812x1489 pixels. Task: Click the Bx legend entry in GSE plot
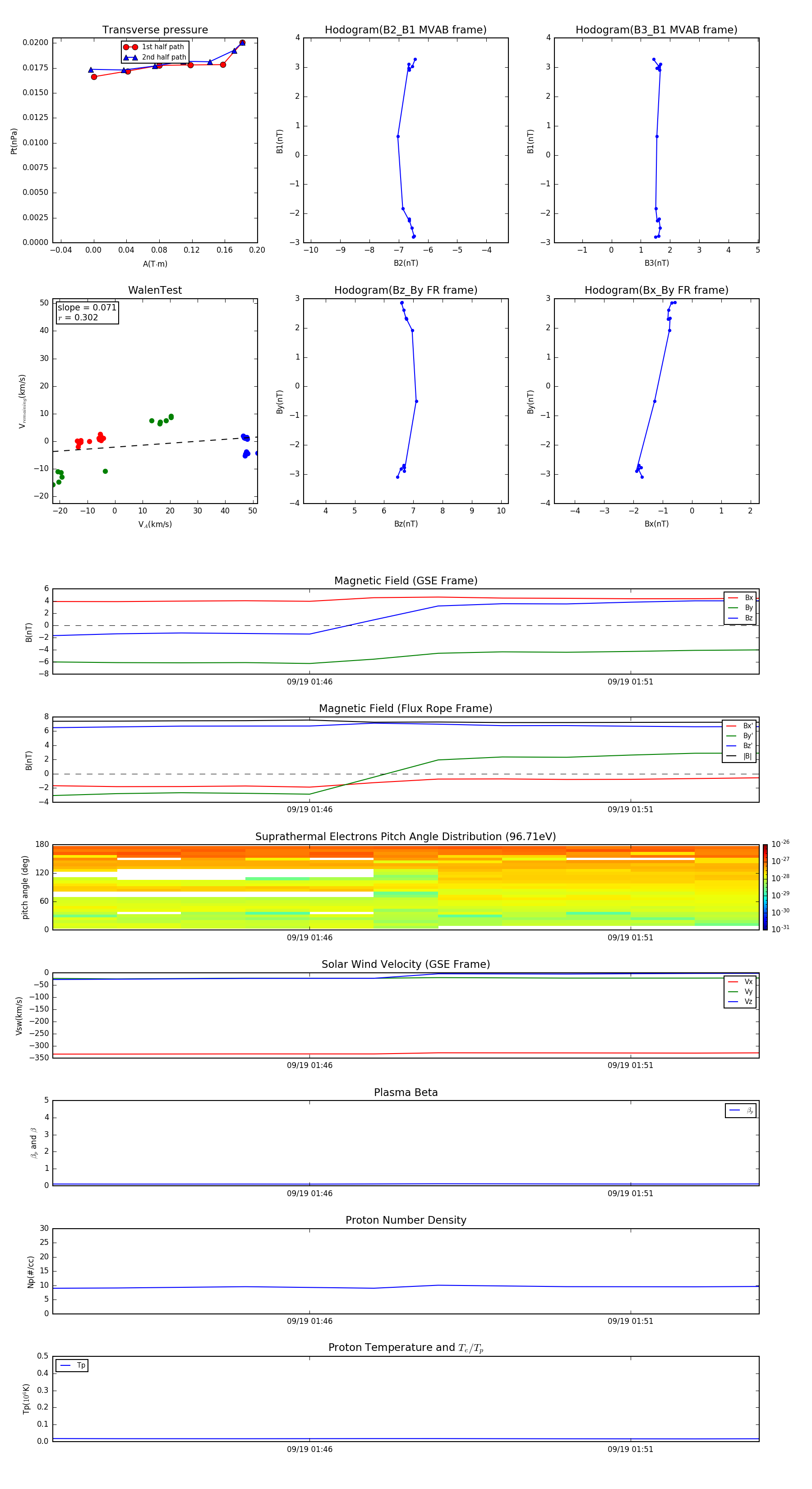point(740,598)
